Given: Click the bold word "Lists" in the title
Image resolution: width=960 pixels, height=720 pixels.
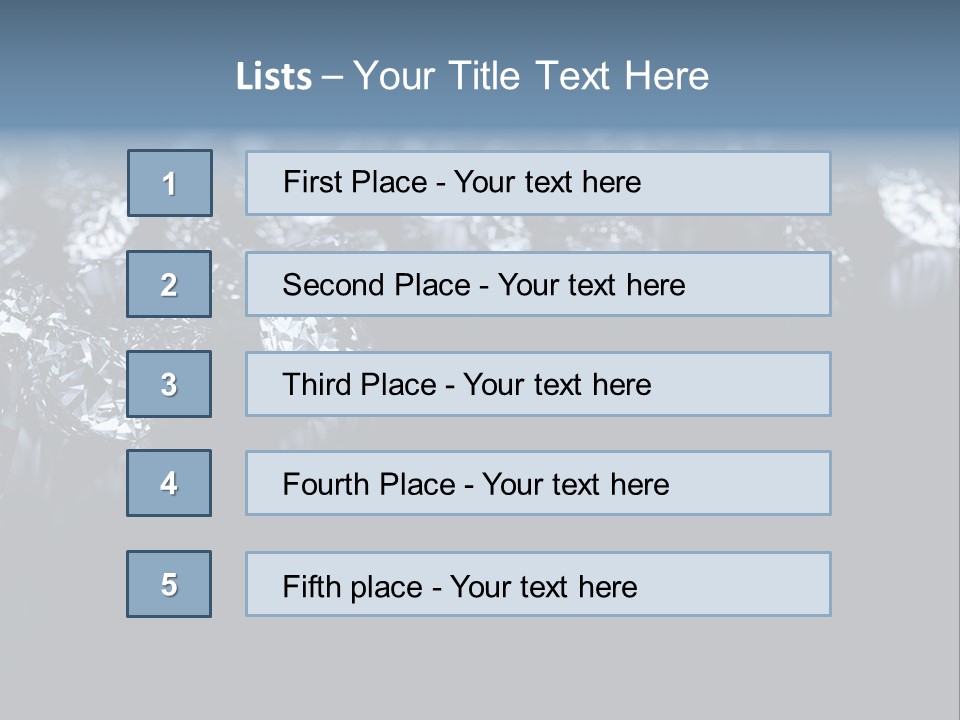Looking at the screenshot, I should point(274,77).
